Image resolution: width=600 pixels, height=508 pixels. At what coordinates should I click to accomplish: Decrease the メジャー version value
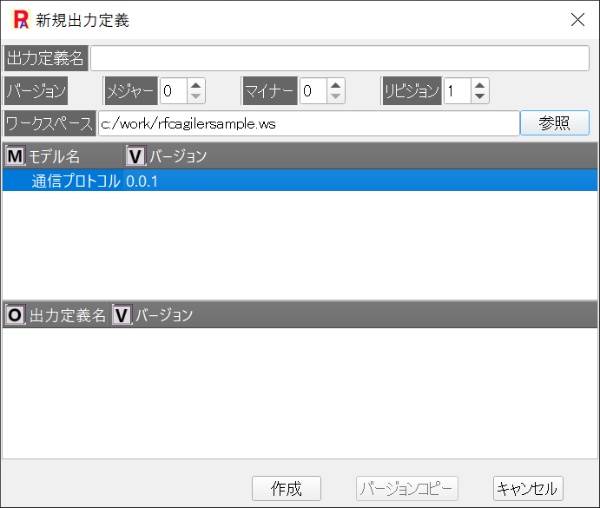tap(196, 96)
